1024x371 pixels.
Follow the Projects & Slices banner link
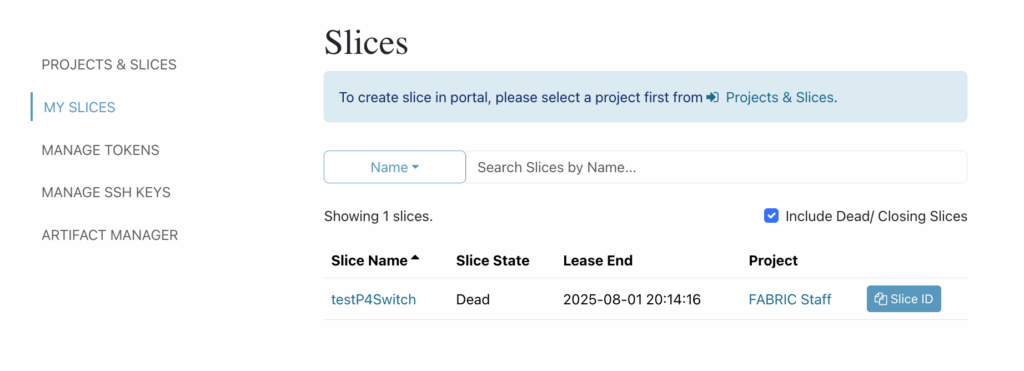click(780, 97)
